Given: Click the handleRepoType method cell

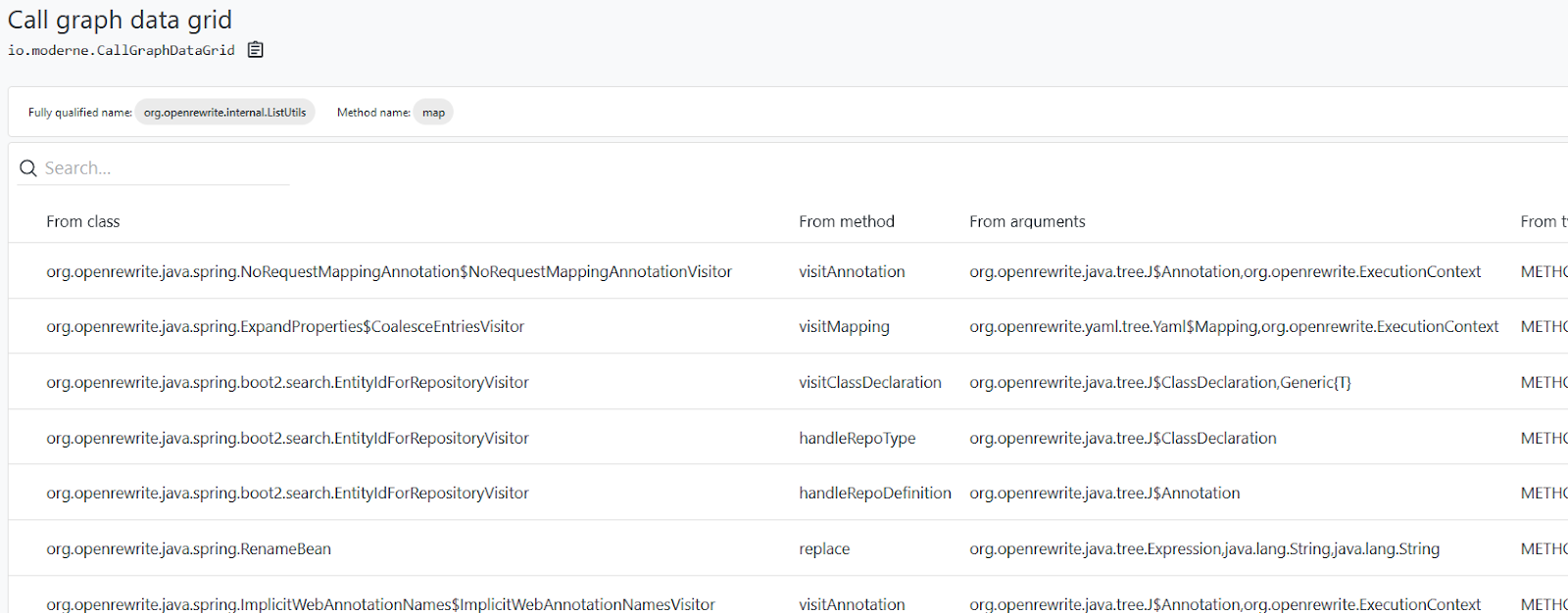Looking at the screenshot, I should 857,438.
